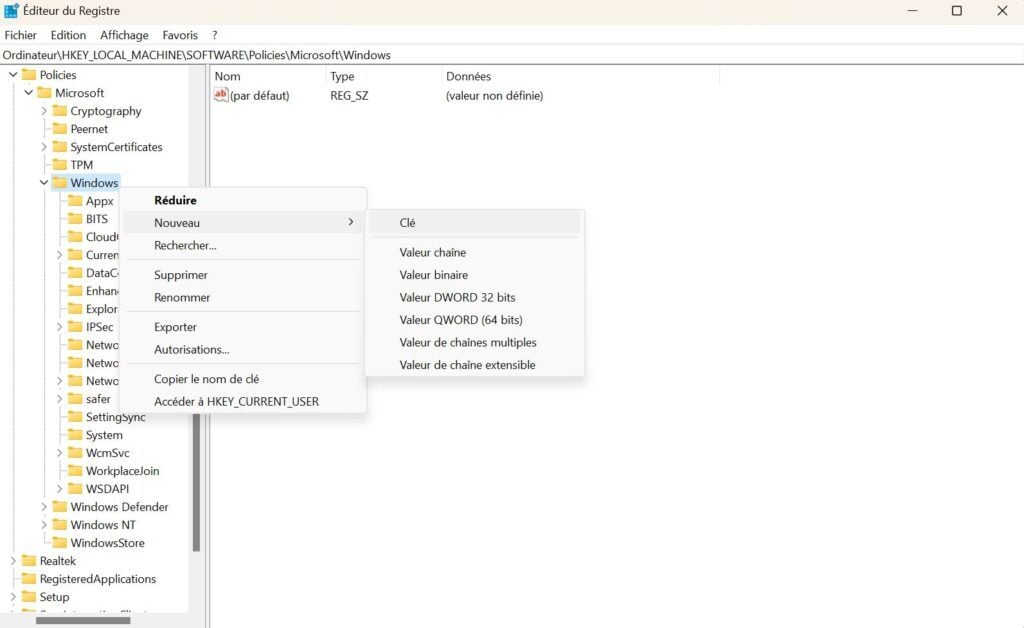Click the Appx folder icon
1024x628 pixels.
(75, 200)
